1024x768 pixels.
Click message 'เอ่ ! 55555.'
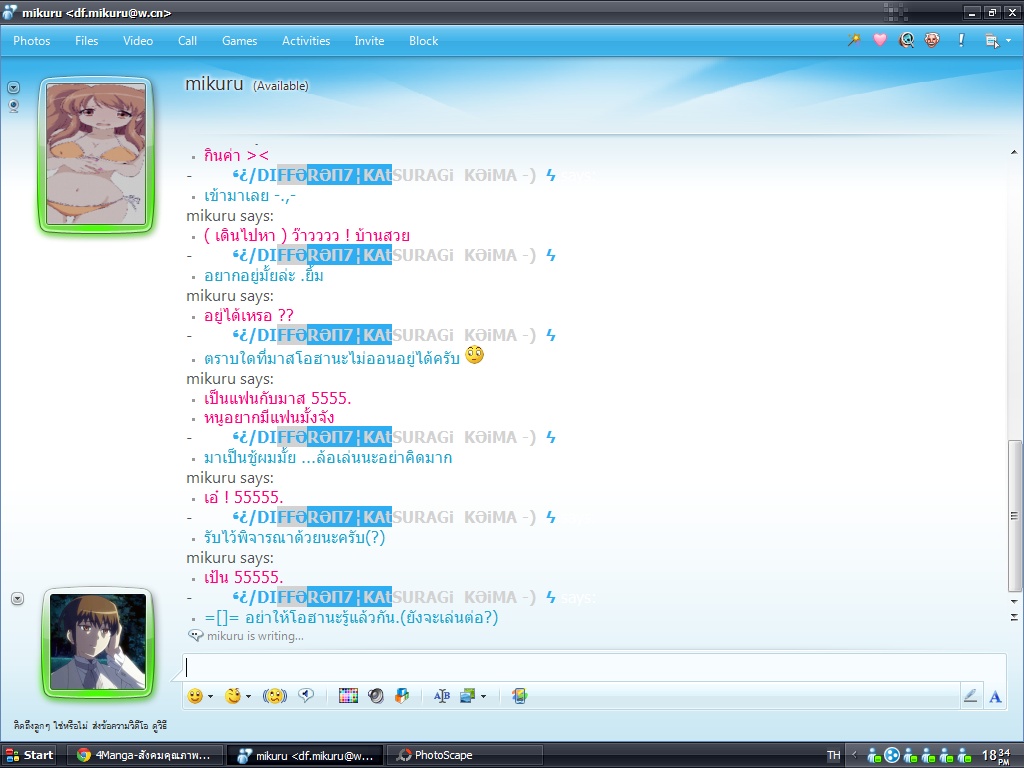[244, 498]
